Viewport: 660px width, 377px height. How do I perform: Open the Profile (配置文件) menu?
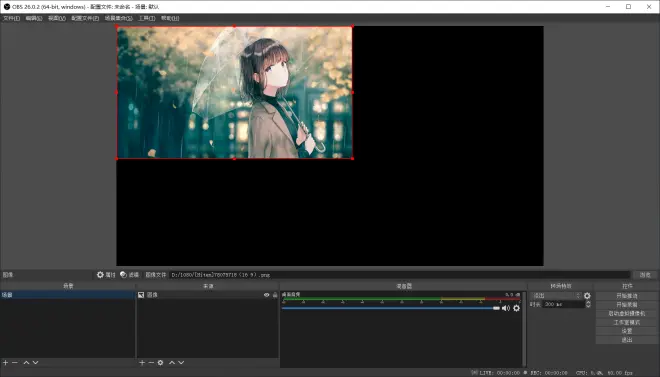85,18
